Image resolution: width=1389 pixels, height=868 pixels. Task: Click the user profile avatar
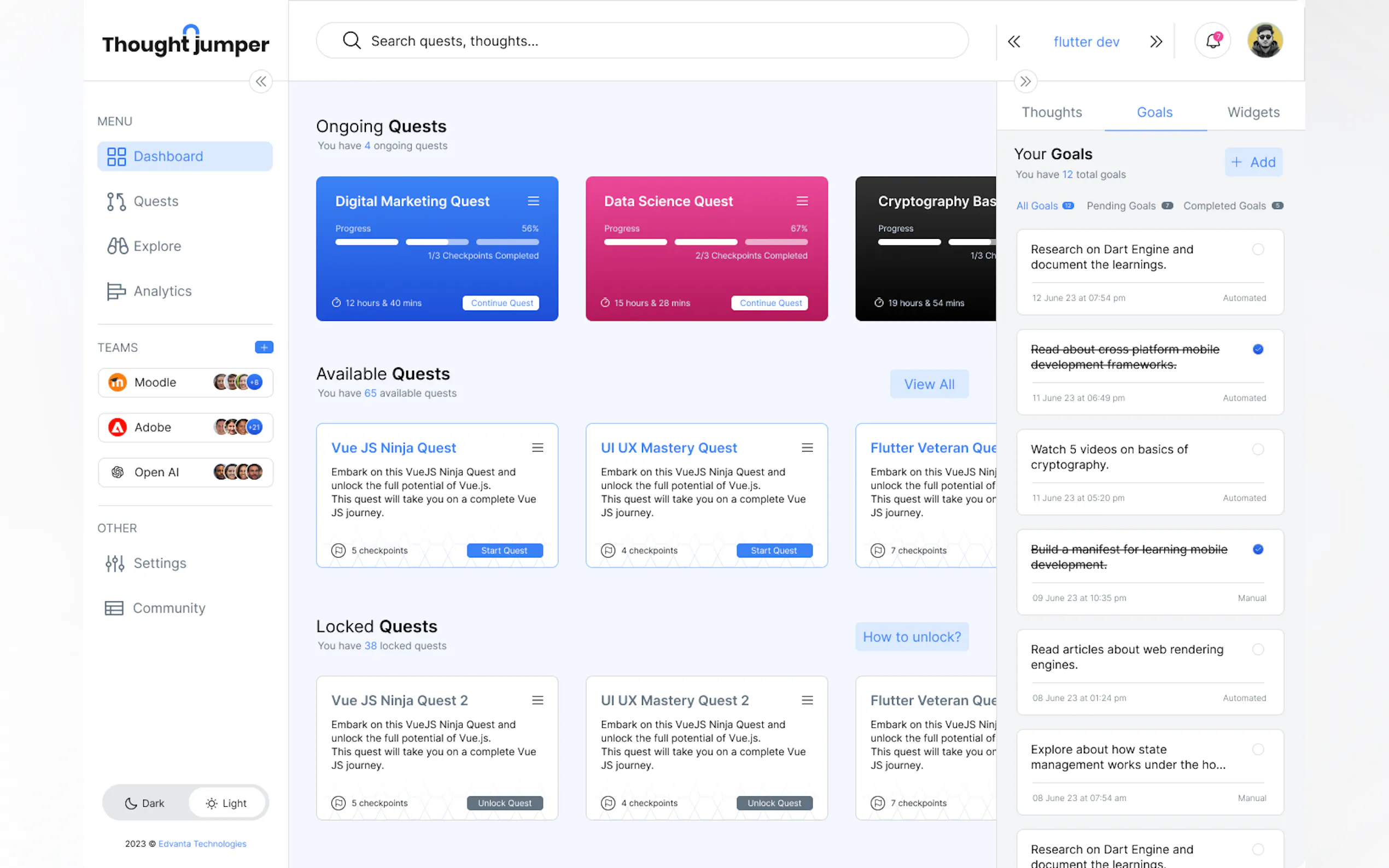coord(1264,41)
